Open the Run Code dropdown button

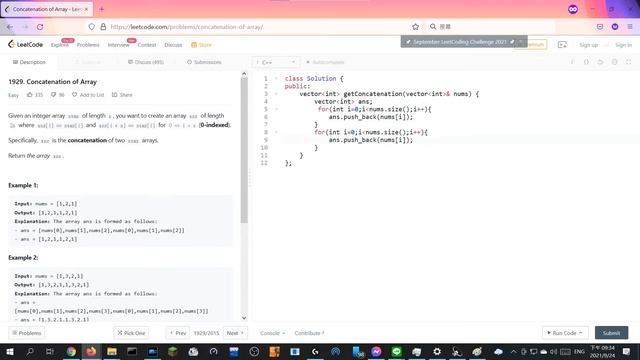tap(565, 333)
